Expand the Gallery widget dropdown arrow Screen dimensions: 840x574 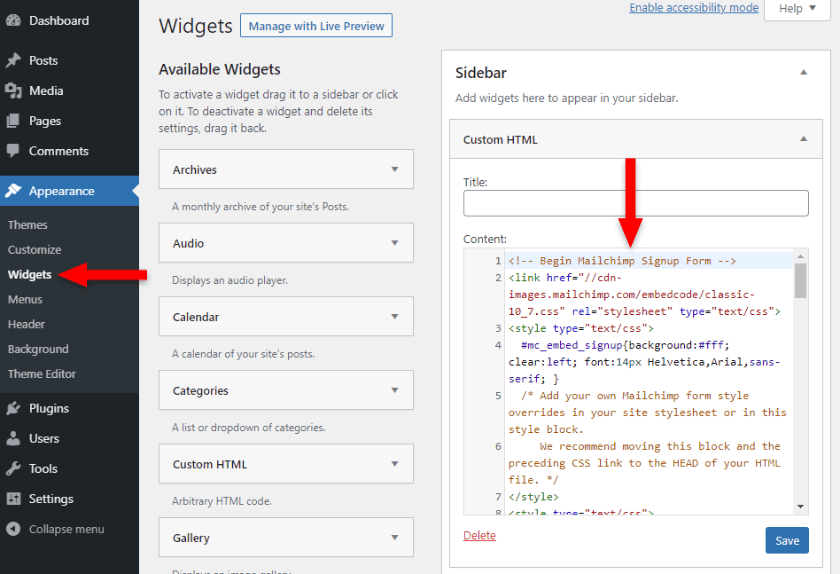395,538
